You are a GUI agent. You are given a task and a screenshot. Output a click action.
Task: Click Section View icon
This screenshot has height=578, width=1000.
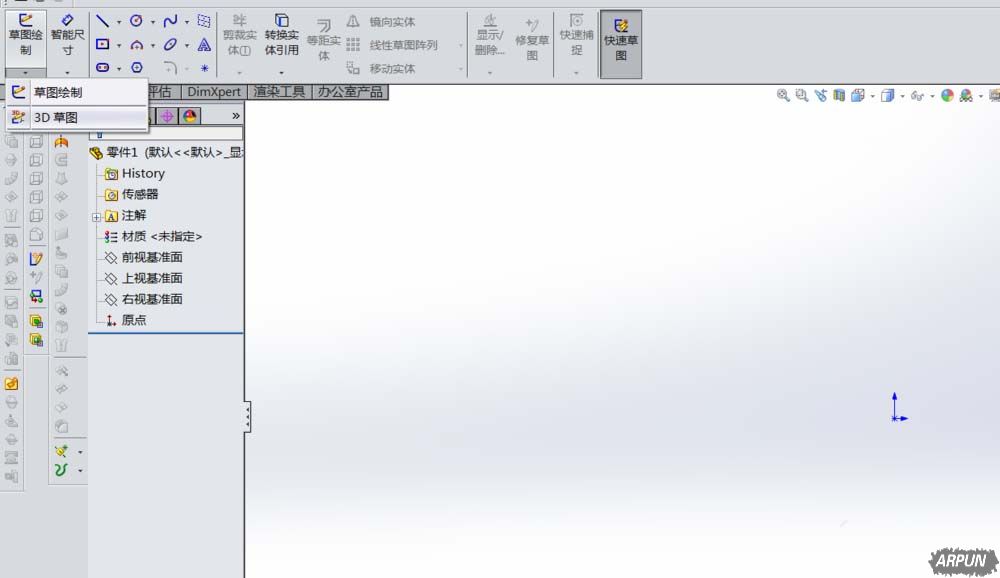click(x=839, y=96)
